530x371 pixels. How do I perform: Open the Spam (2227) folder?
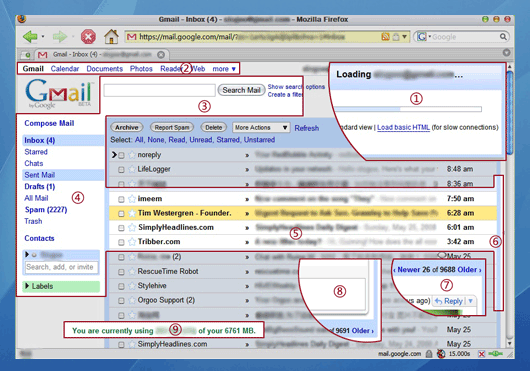(46, 210)
